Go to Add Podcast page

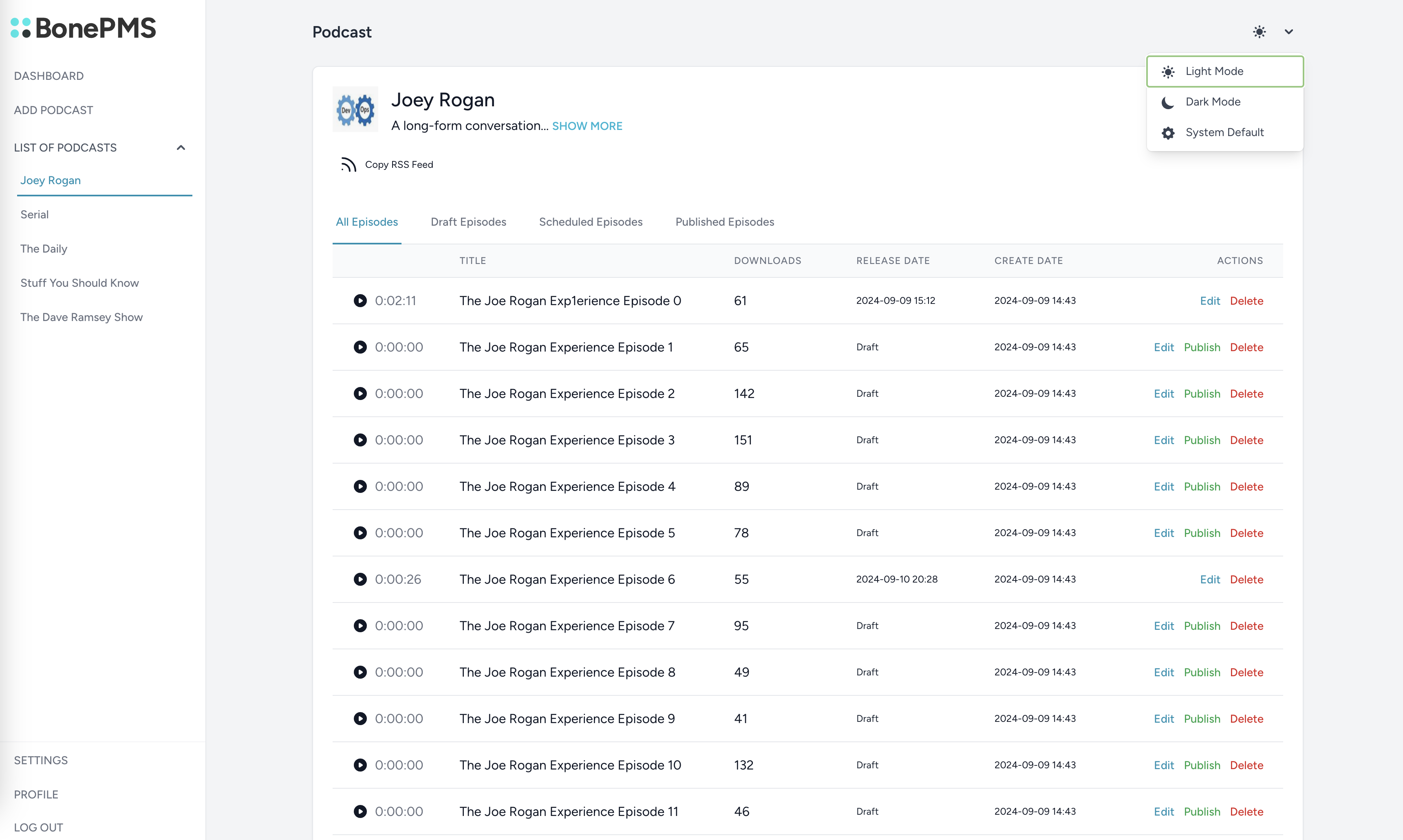pyautogui.click(x=53, y=110)
